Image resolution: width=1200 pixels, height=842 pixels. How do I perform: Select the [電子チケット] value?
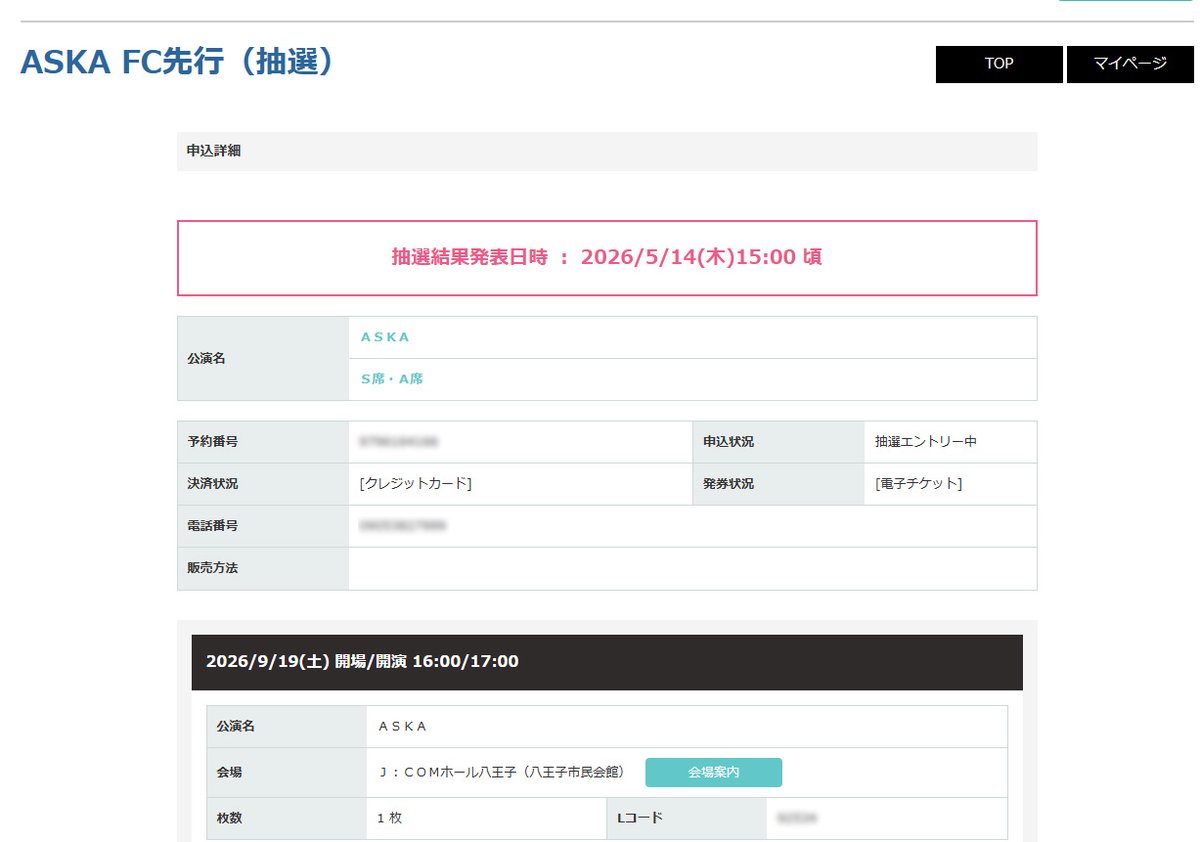[918, 483]
